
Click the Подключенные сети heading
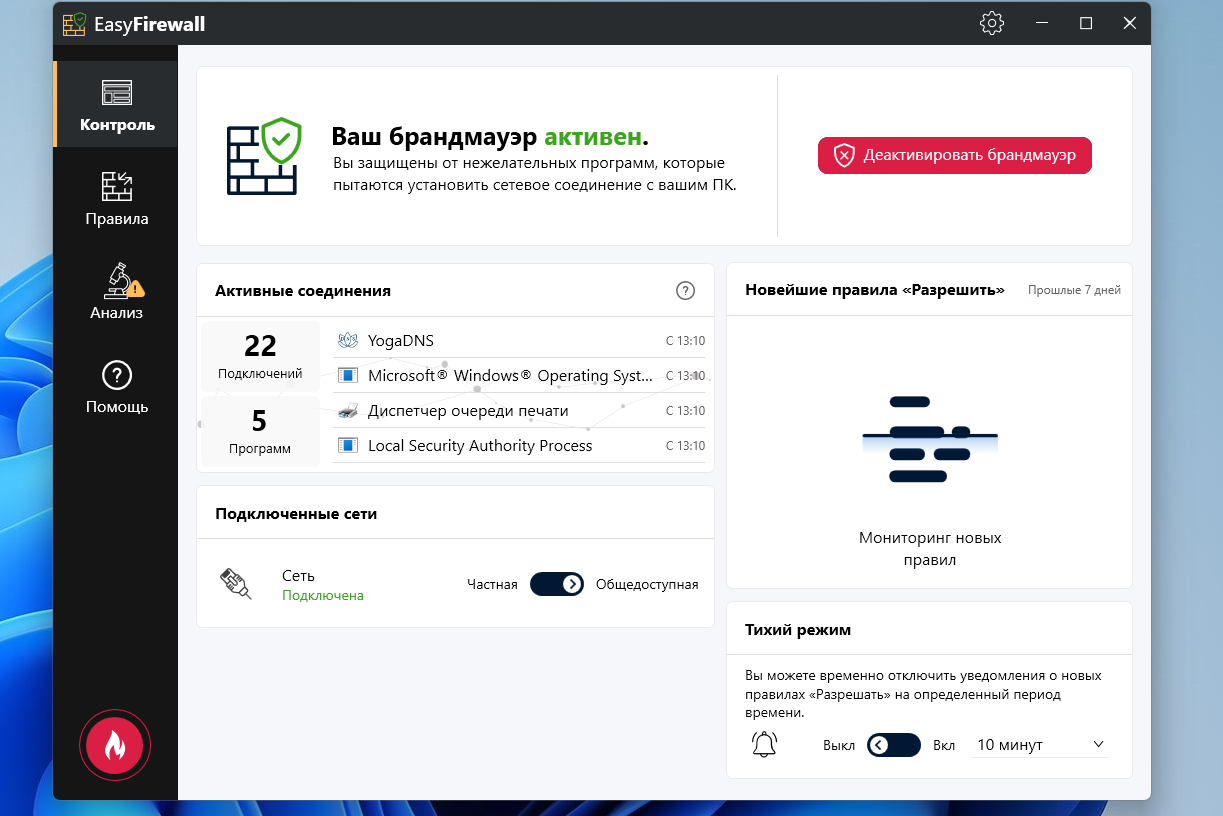pos(296,514)
